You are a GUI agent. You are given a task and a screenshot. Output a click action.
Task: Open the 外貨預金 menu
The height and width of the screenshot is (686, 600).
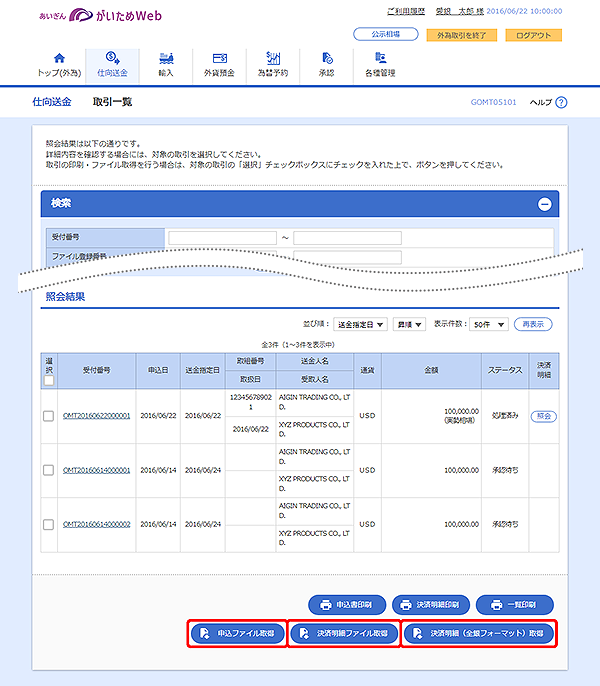tap(219, 66)
